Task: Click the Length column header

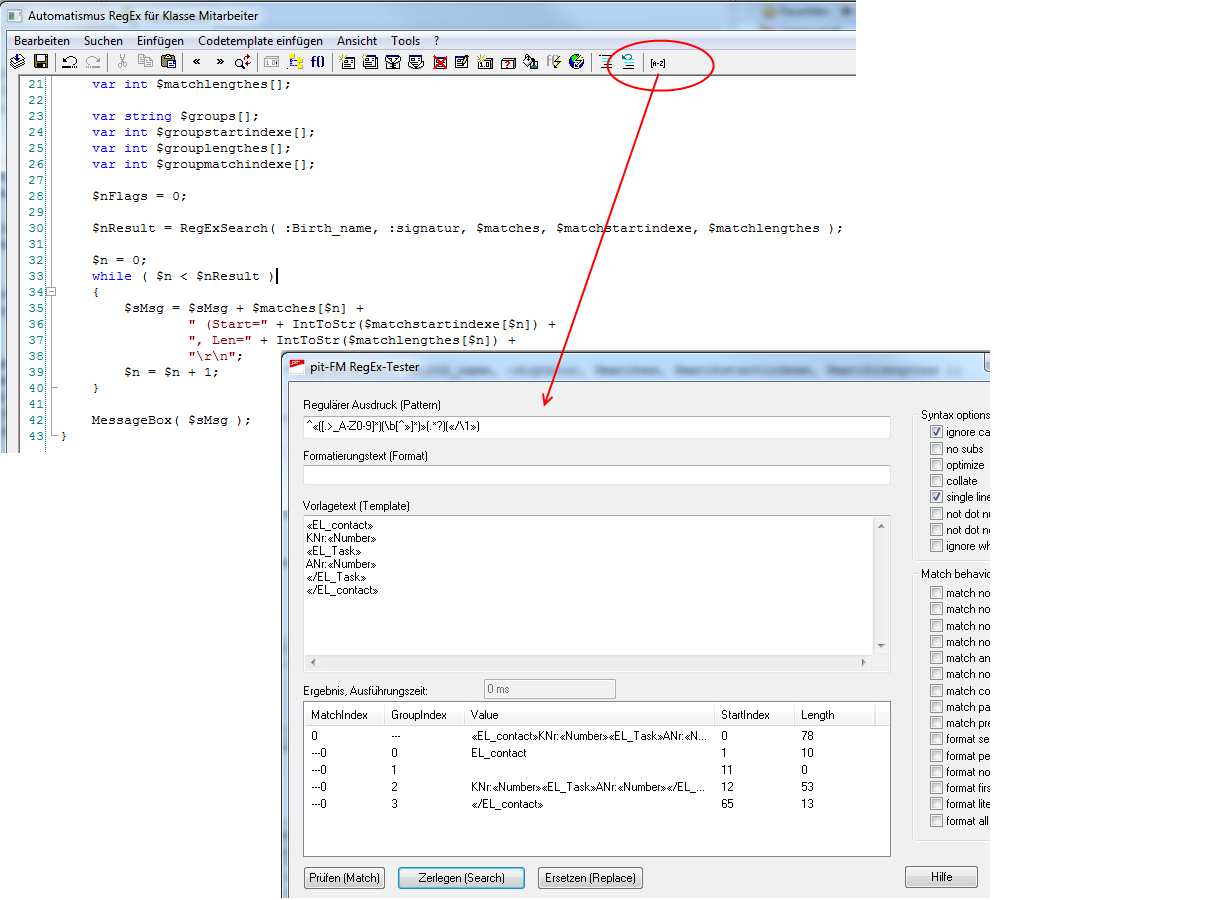Action: click(834, 715)
